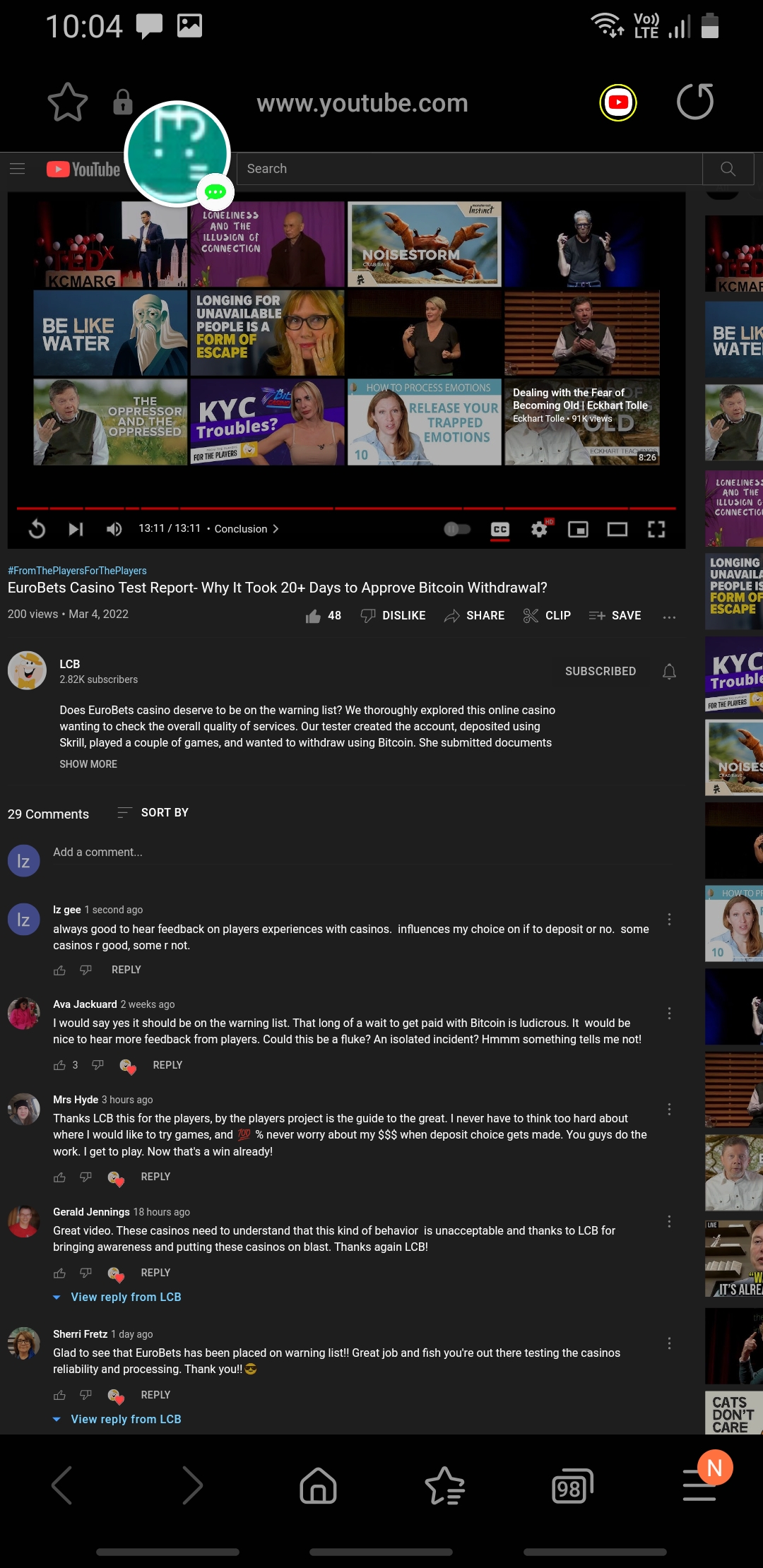Image resolution: width=763 pixels, height=1568 pixels.
Task: Open the #FromThePlayersForThePlayers hashtag link
Action: (x=77, y=571)
